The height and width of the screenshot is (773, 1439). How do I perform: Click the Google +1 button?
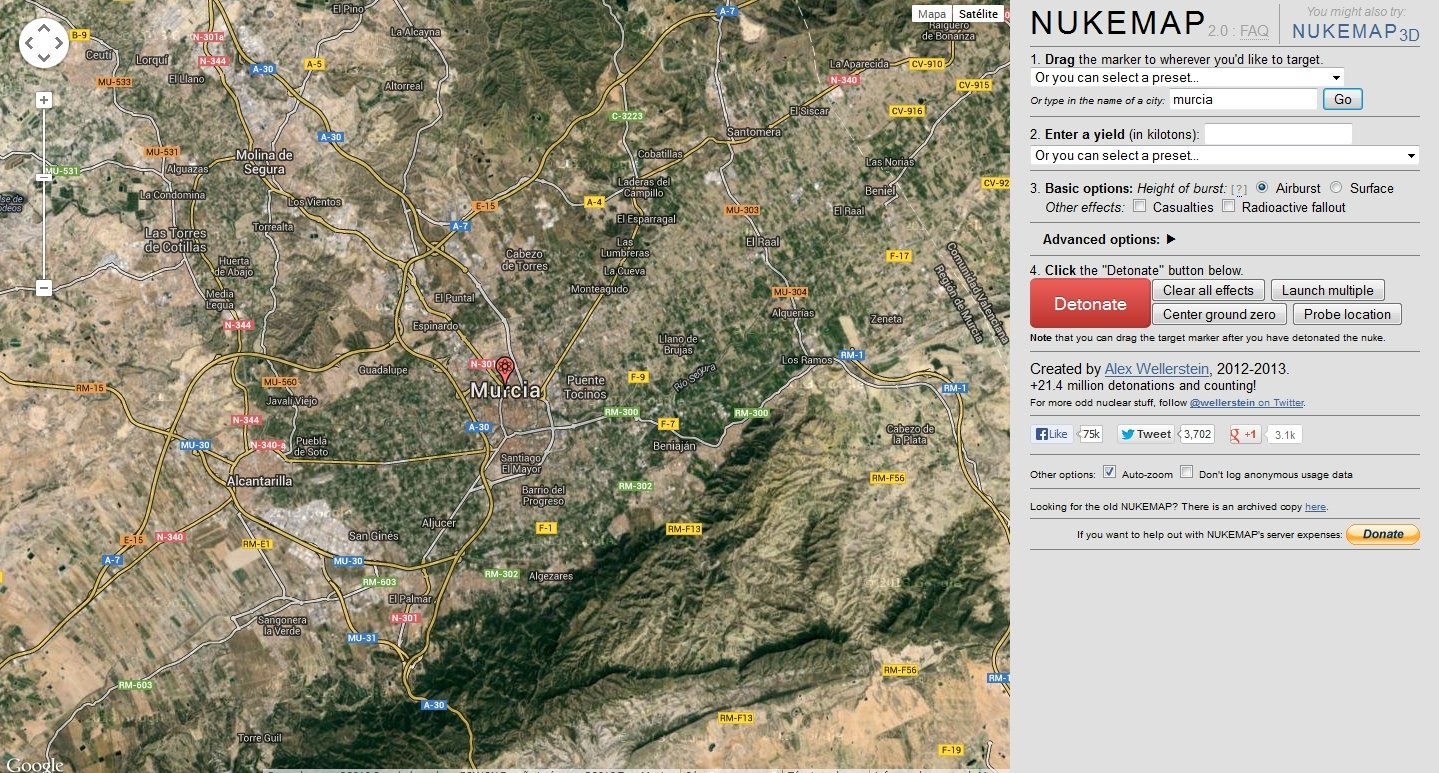[1245, 434]
